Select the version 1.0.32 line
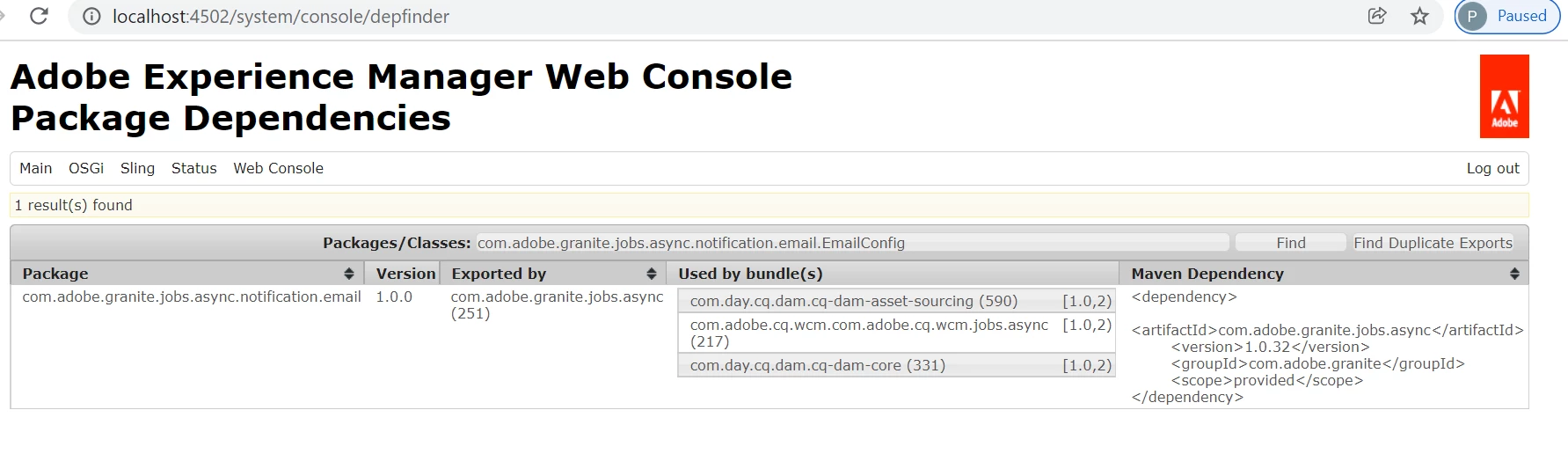 click(1270, 347)
